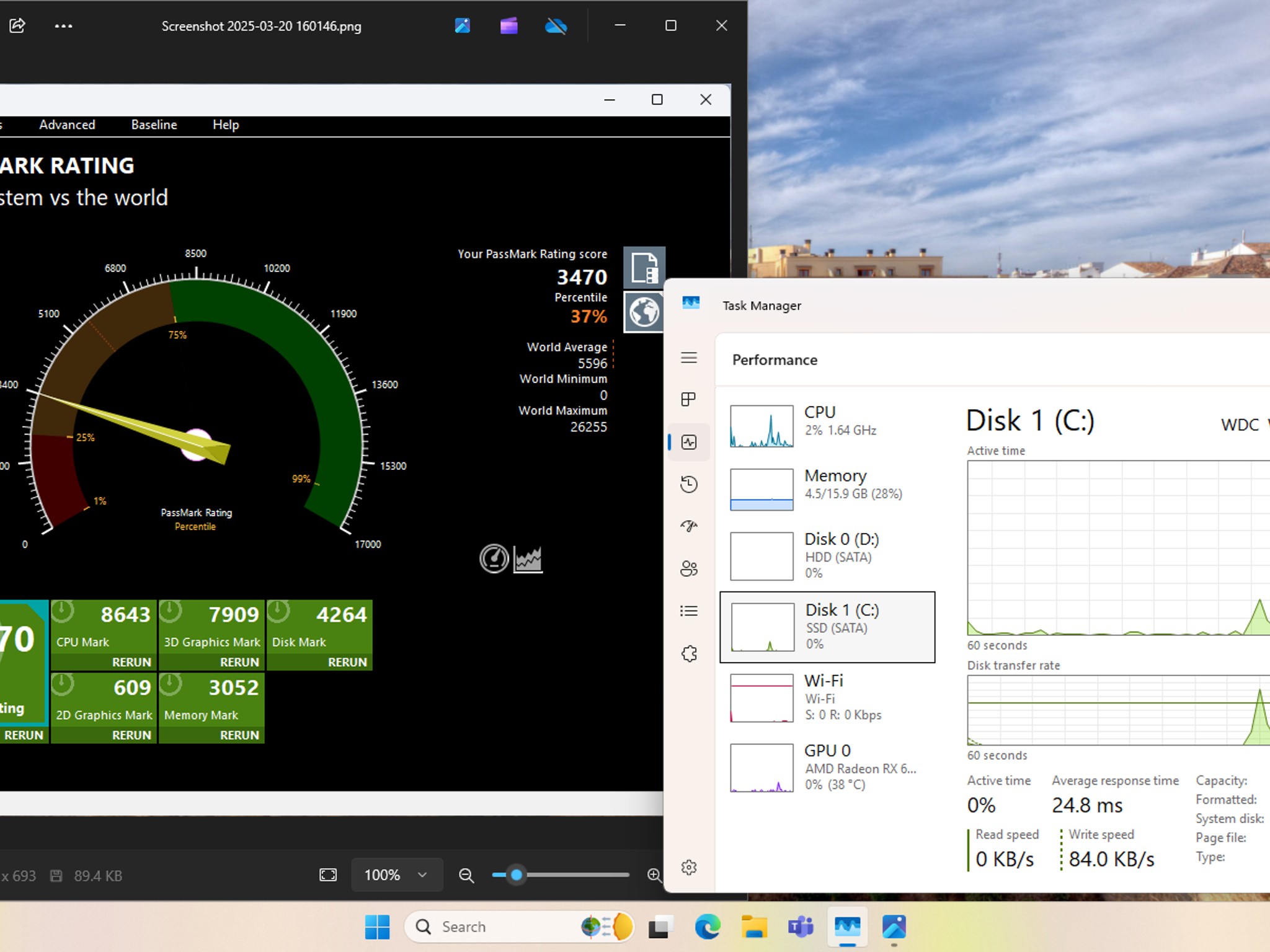Screen dimensions: 1270x952
Task: Open Services puzzle icon in sidebar
Action: pyautogui.click(x=689, y=653)
